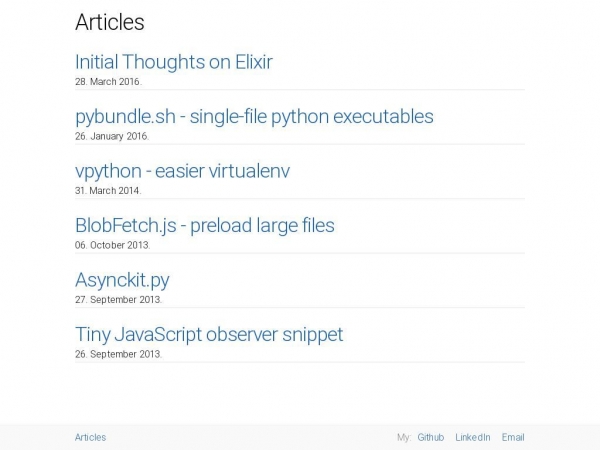The image size is (600, 450).
Task: Click the 26. January 2016 date text
Action: click(112, 136)
